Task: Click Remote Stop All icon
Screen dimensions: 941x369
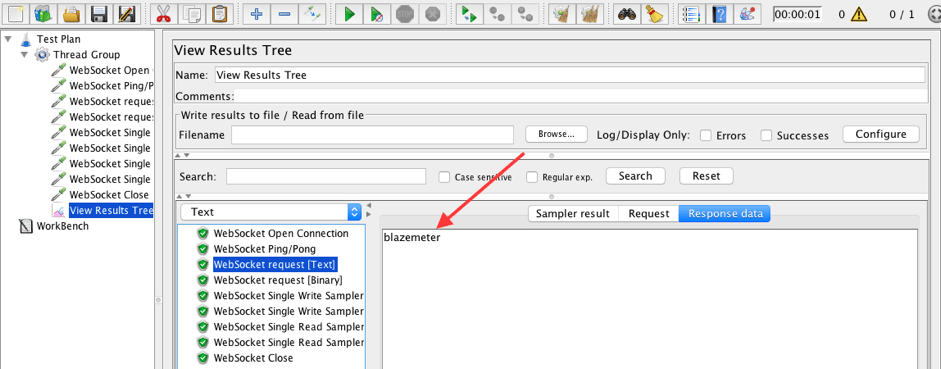Action: [497, 13]
